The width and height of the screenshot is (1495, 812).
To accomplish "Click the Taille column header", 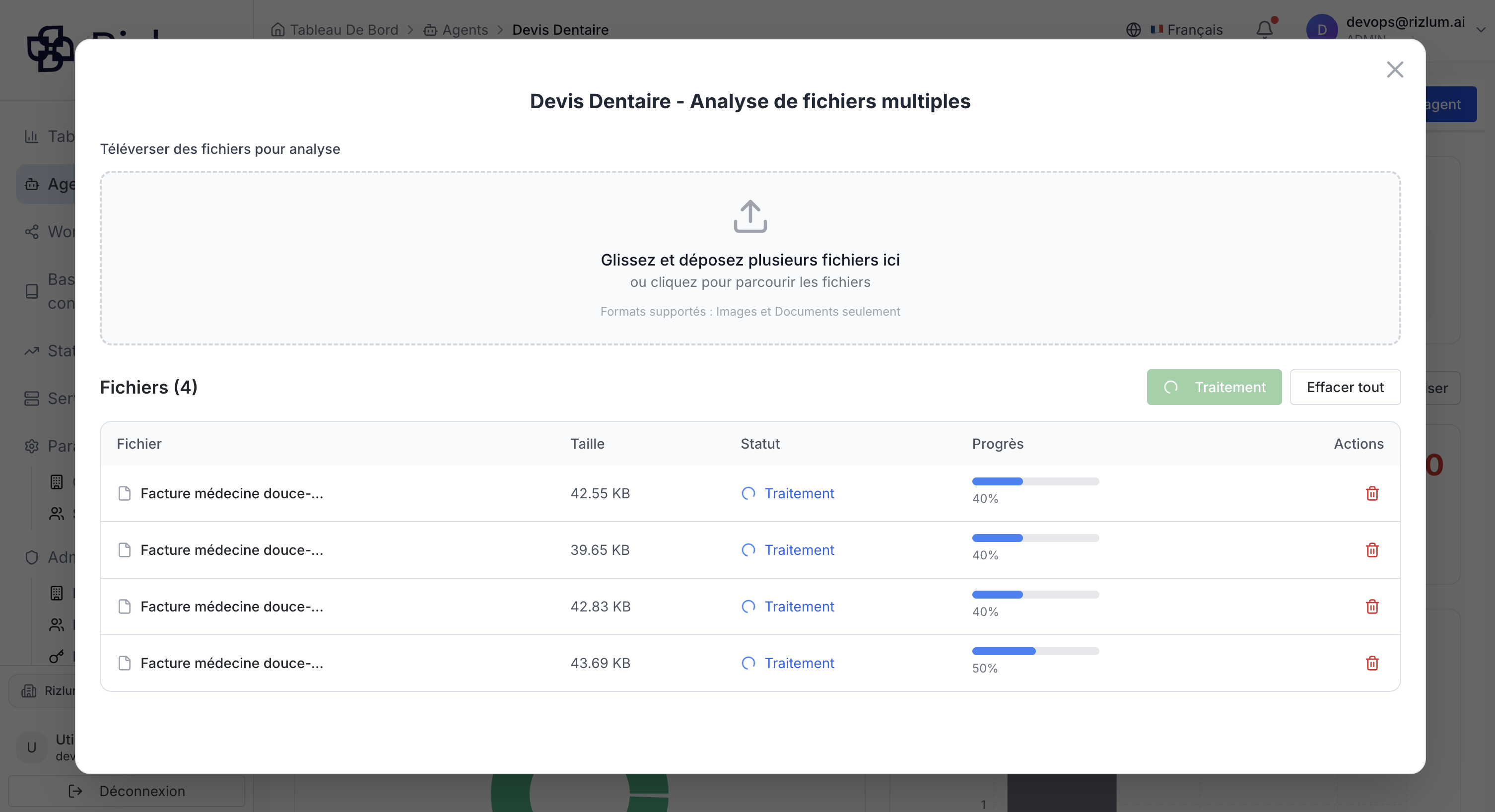I will pos(587,444).
